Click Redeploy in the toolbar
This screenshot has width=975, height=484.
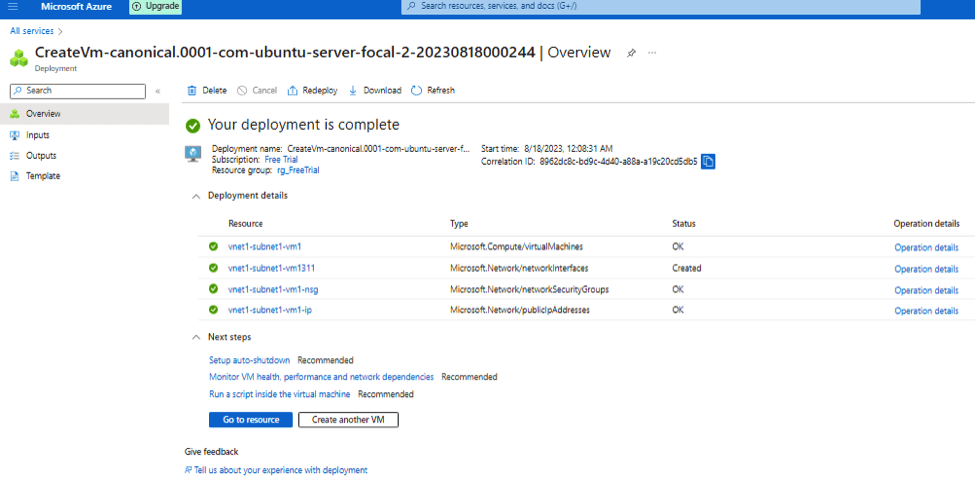(312, 91)
